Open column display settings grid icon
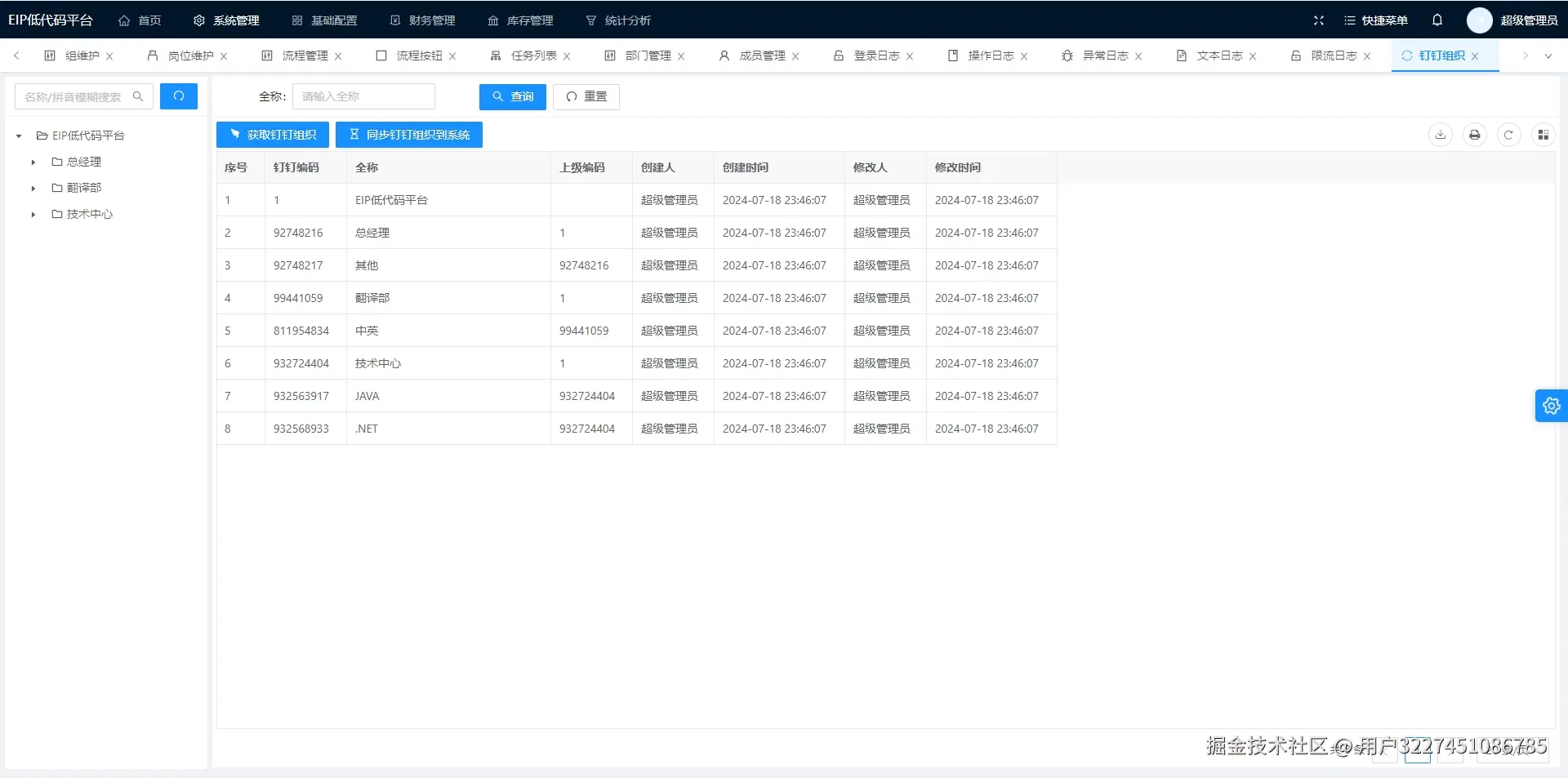 point(1543,135)
